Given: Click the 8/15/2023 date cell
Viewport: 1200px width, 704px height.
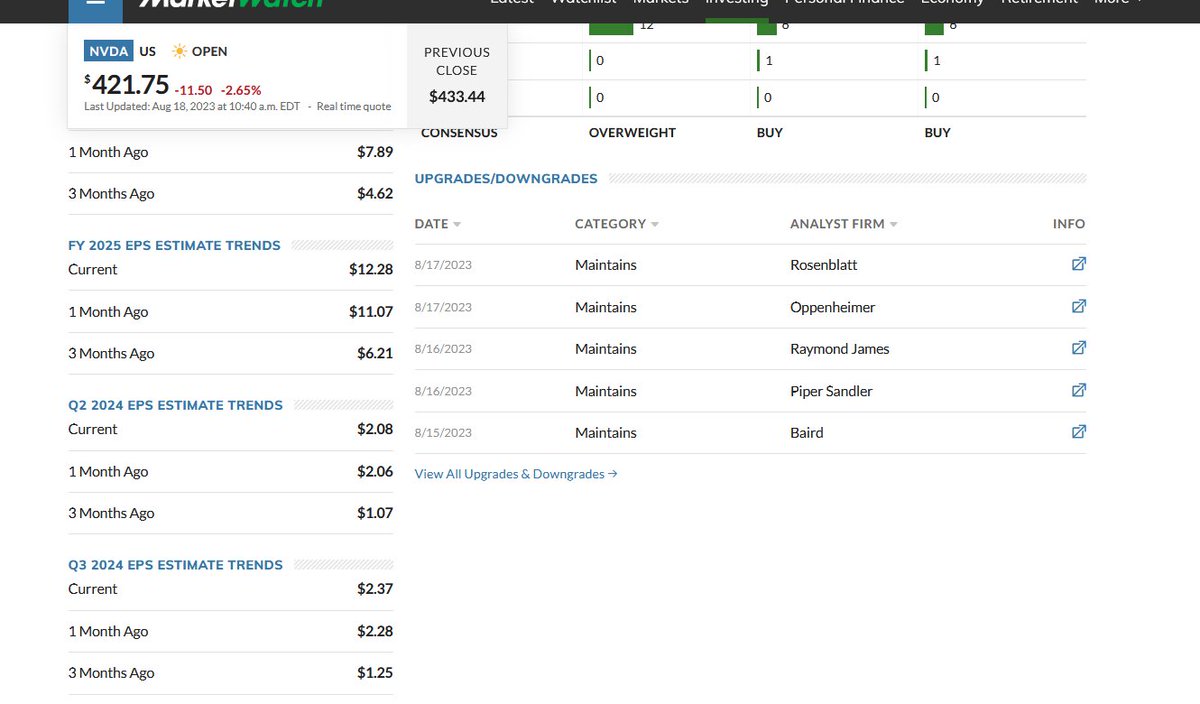Looking at the screenshot, I should pyautogui.click(x=443, y=433).
